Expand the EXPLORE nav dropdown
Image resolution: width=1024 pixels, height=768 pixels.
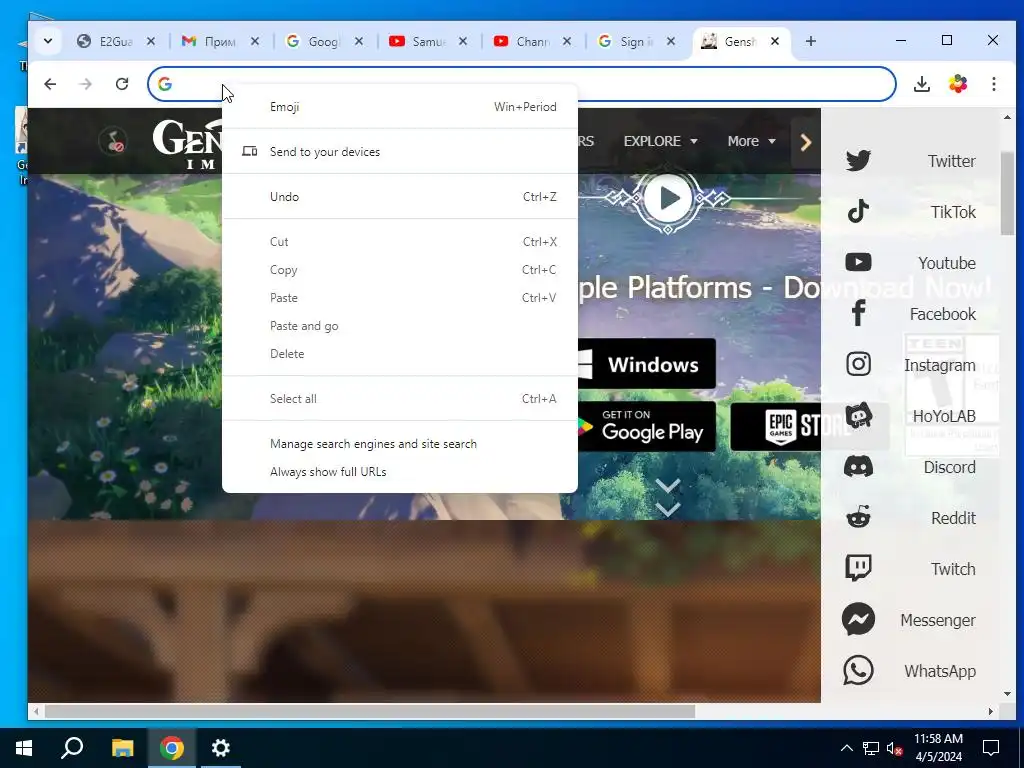click(660, 141)
